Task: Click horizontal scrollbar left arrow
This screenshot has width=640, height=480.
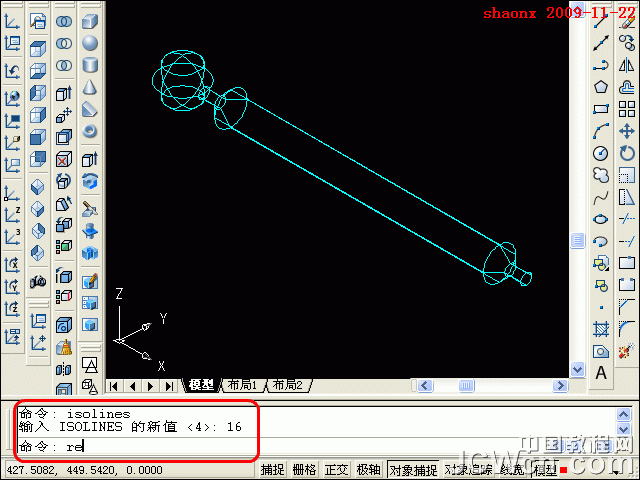Action: tap(425, 385)
